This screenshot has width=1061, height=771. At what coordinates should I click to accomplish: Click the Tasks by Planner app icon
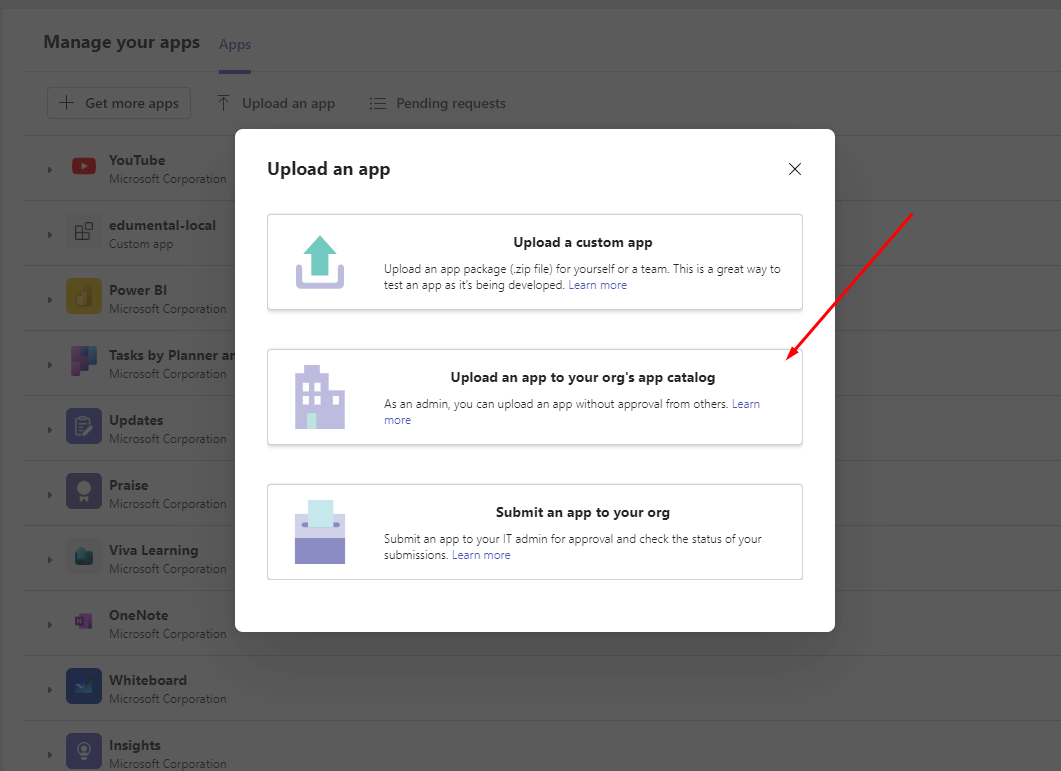click(x=84, y=361)
